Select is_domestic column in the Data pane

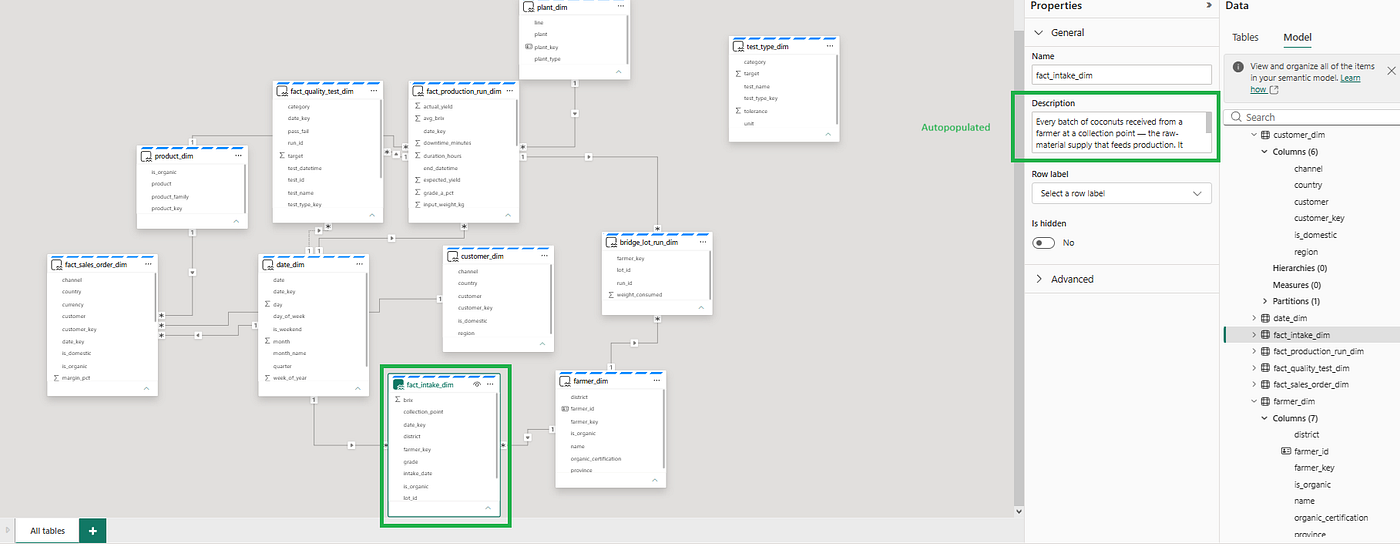click(x=1315, y=235)
